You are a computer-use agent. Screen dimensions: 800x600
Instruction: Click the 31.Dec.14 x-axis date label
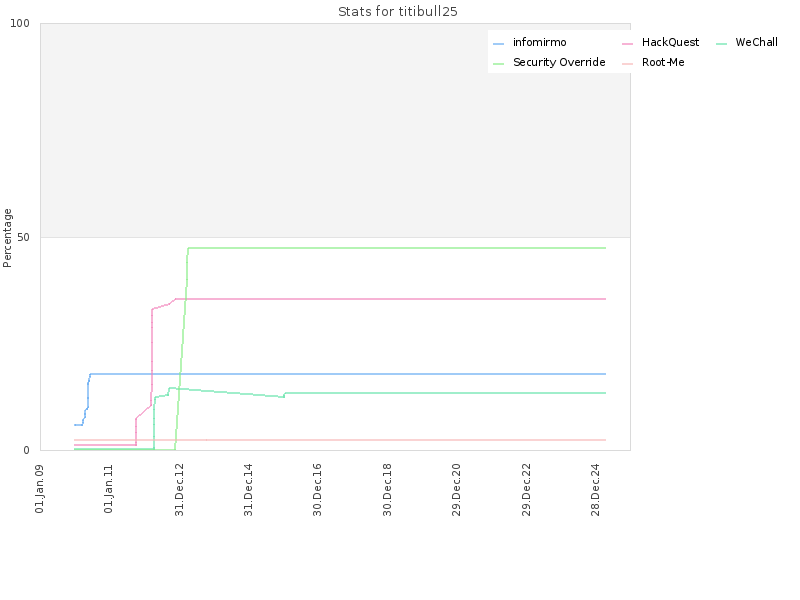coord(248,490)
